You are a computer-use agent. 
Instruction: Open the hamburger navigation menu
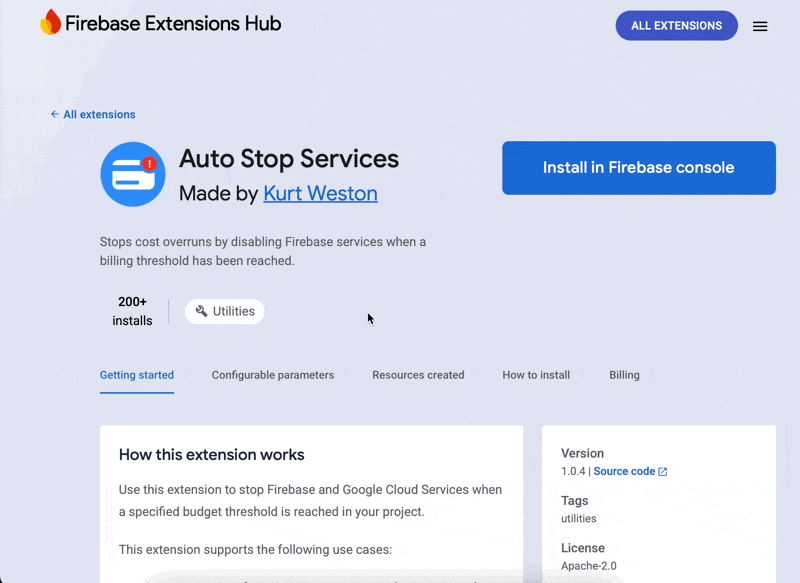click(760, 26)
